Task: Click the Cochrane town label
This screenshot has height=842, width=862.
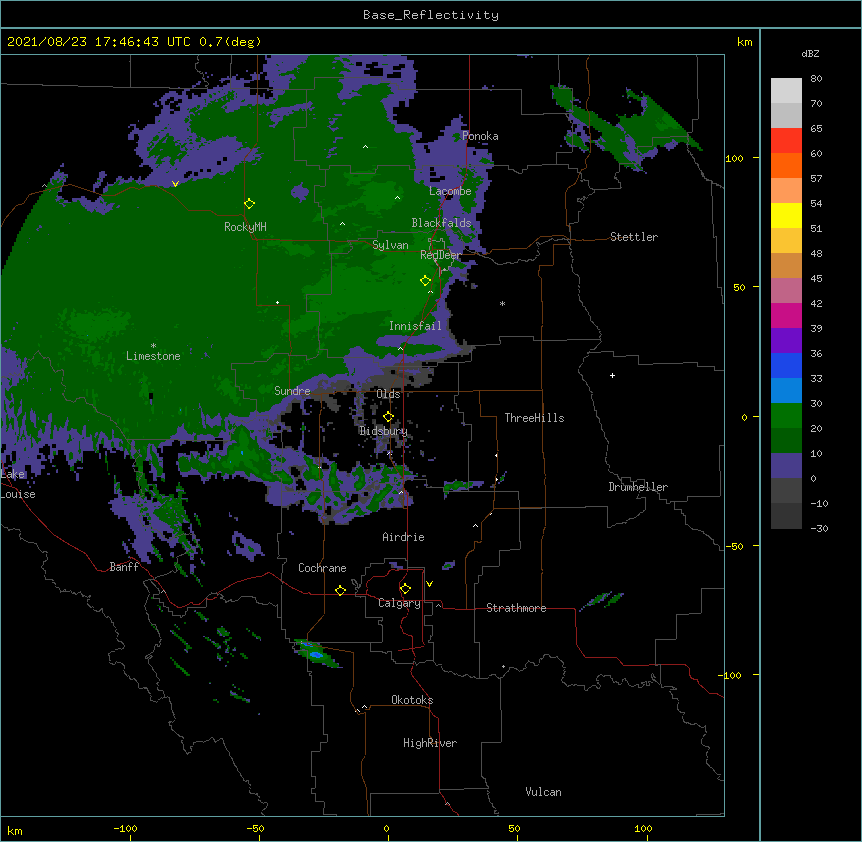Action: 322,568
